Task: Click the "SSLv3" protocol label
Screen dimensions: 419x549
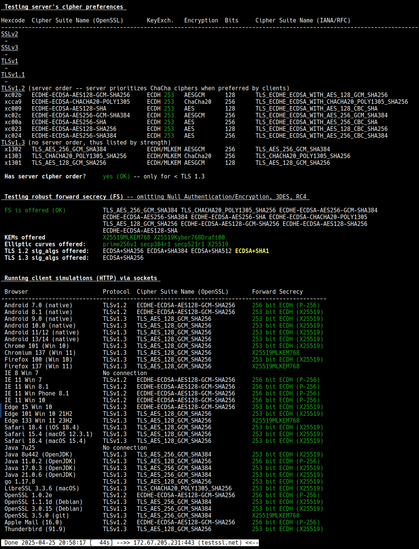Action: (9, 47)
